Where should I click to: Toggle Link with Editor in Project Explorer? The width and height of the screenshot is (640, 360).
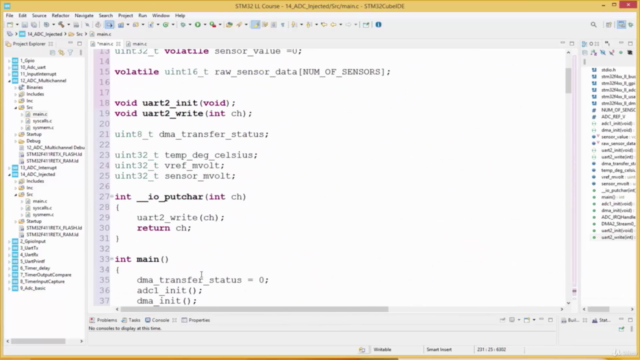tap(61, 53)
